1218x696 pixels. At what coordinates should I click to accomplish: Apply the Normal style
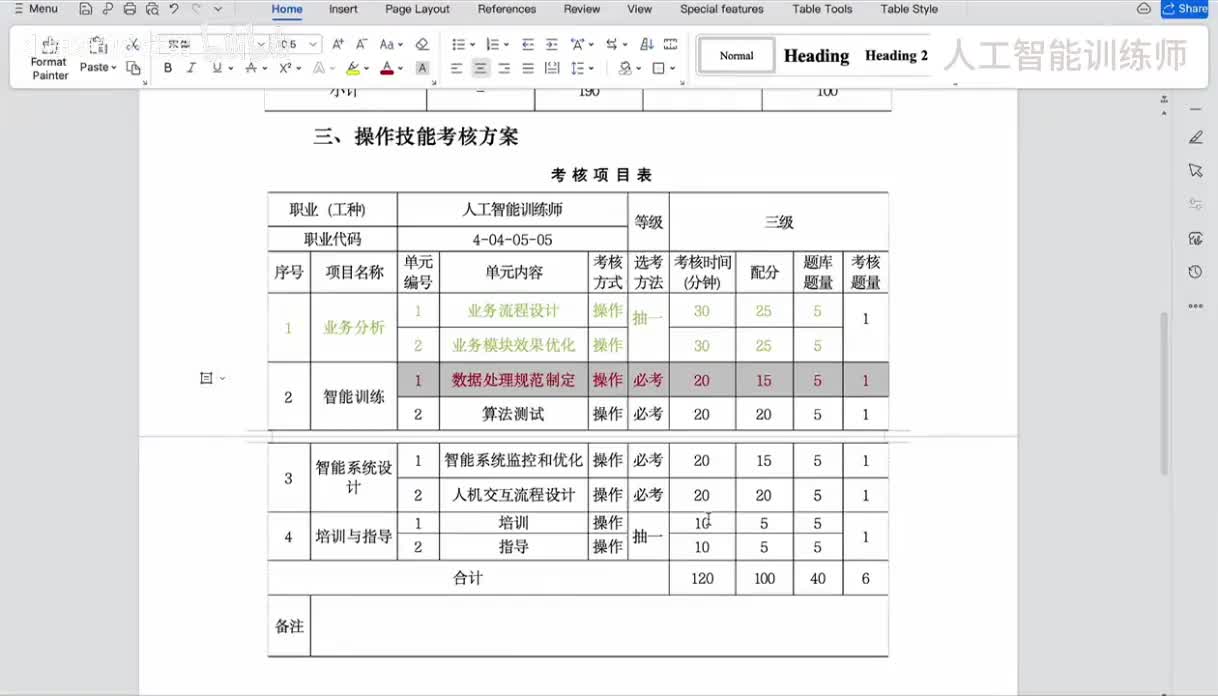coord(737,56)
